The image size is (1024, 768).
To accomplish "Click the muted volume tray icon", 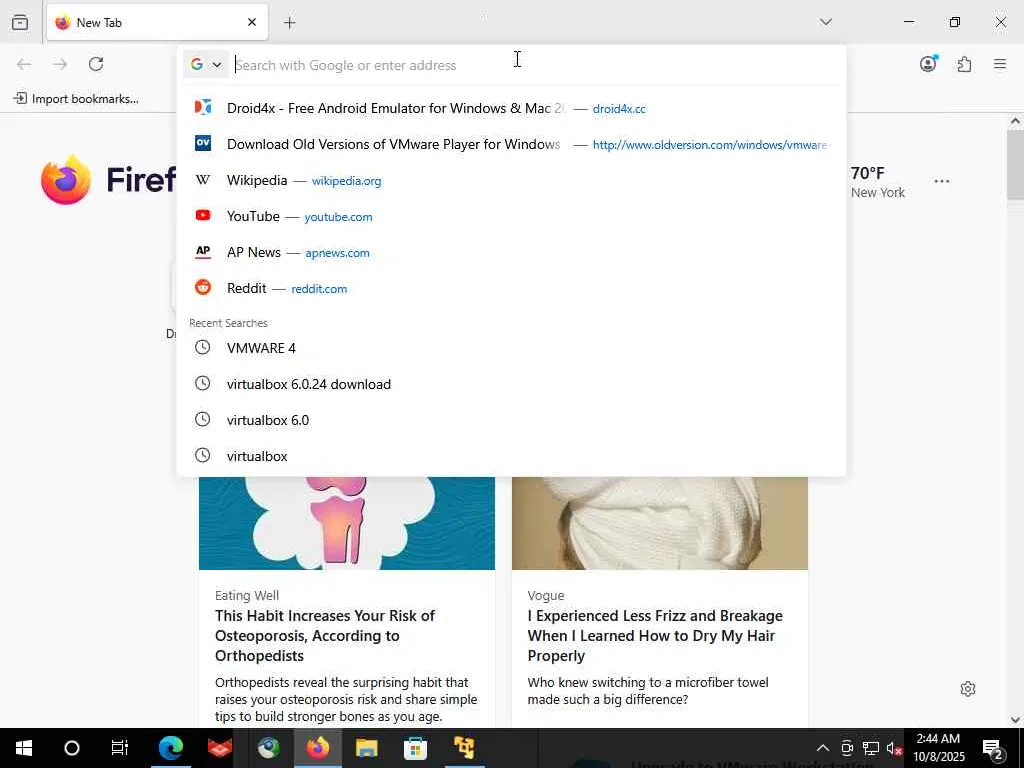I will tap(894, 748).
